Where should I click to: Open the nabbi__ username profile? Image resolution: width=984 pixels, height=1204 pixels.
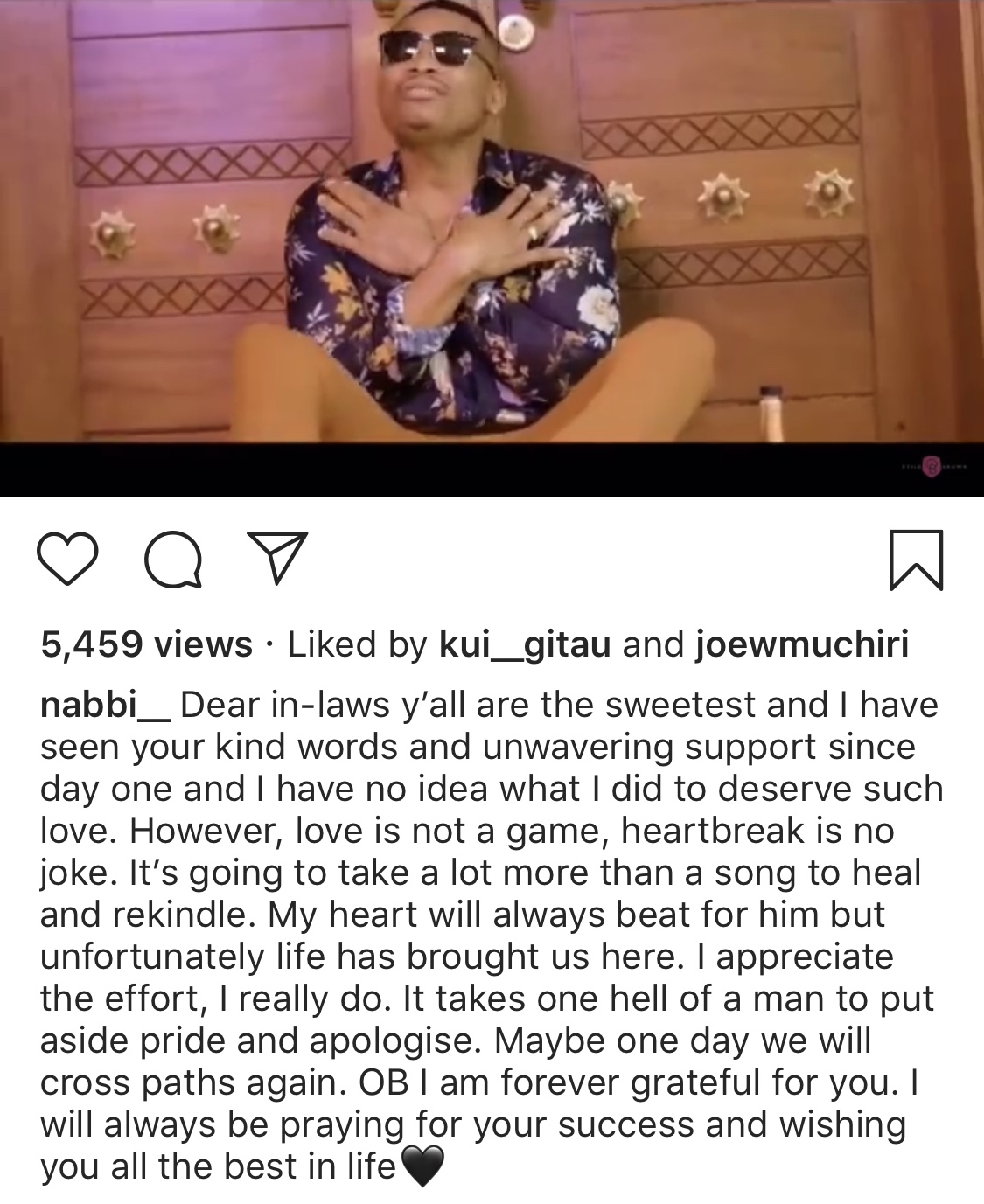[106, 705]
